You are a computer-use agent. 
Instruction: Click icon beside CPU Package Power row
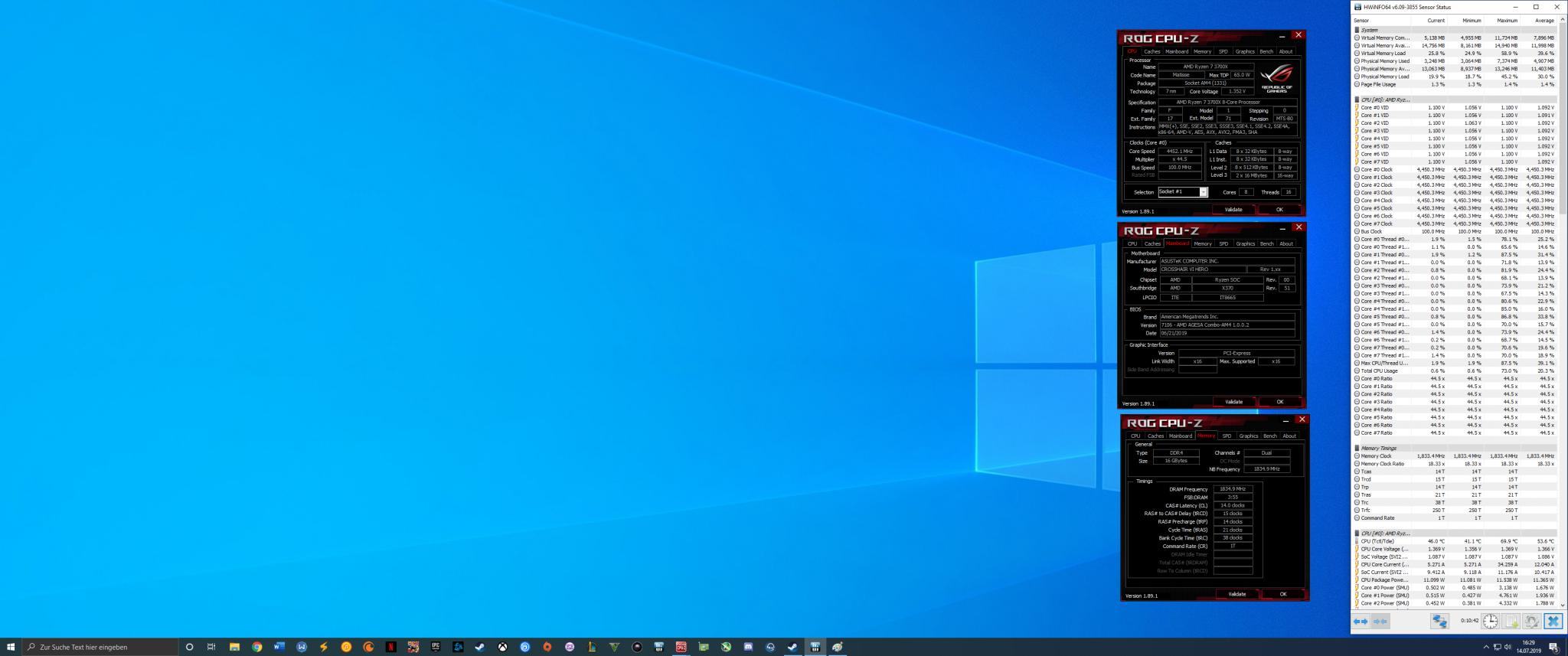click(1357, 580)
